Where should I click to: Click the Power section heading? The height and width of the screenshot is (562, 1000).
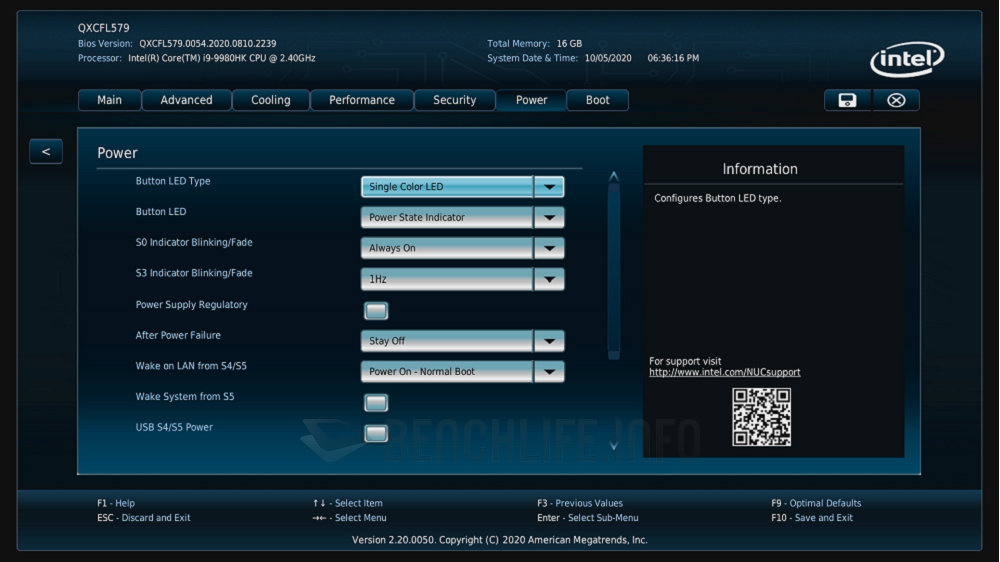pyautogui.click(x=117, y=153)
